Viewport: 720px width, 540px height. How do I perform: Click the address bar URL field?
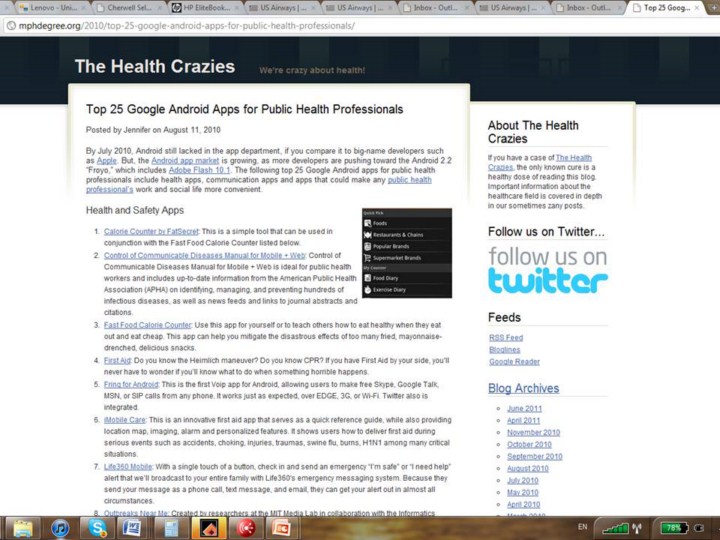300,24
